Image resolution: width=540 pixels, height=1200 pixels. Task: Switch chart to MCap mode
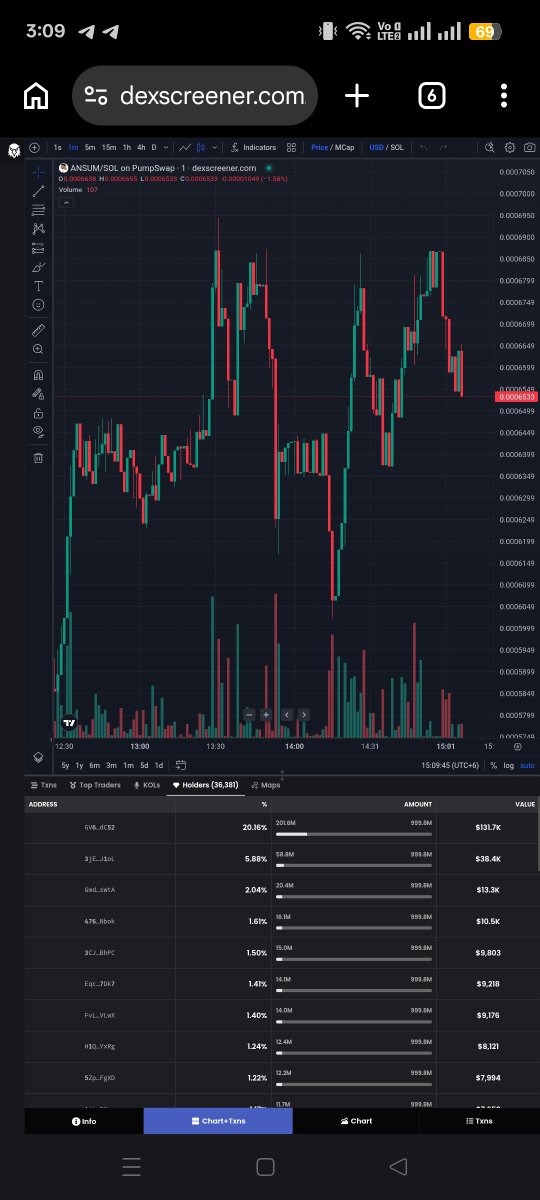tap(346, 147)
